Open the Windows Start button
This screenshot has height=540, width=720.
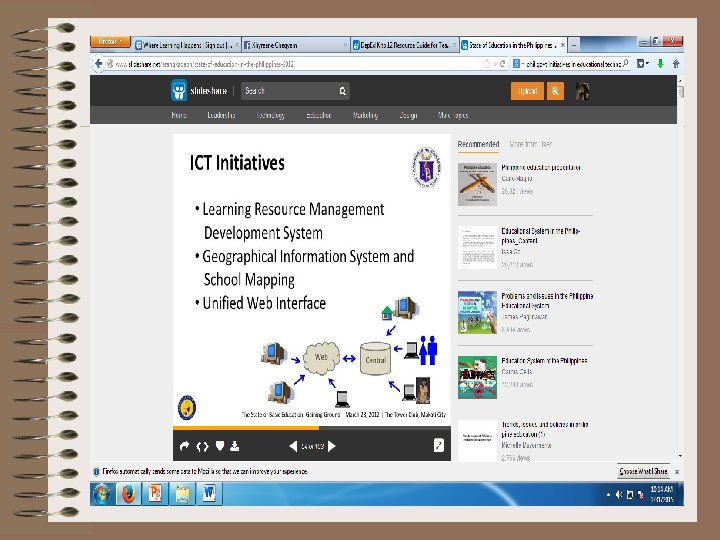click(x=101, y=495)
